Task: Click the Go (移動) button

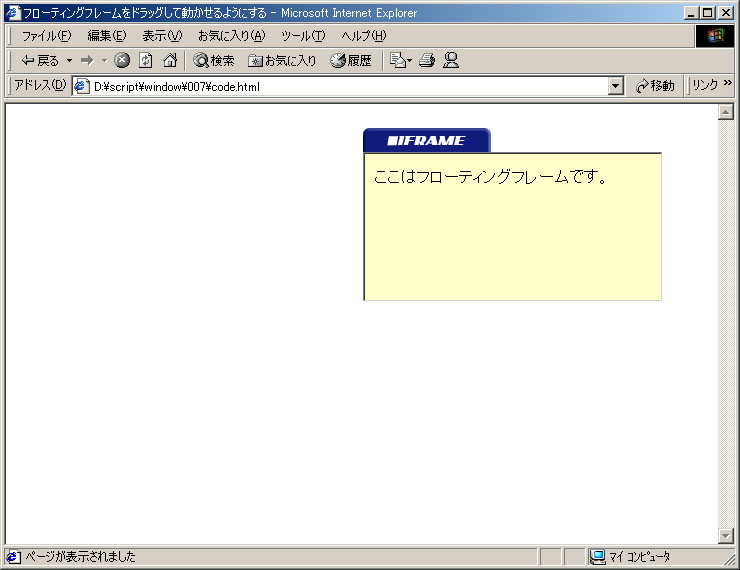Action: (656, 86)
